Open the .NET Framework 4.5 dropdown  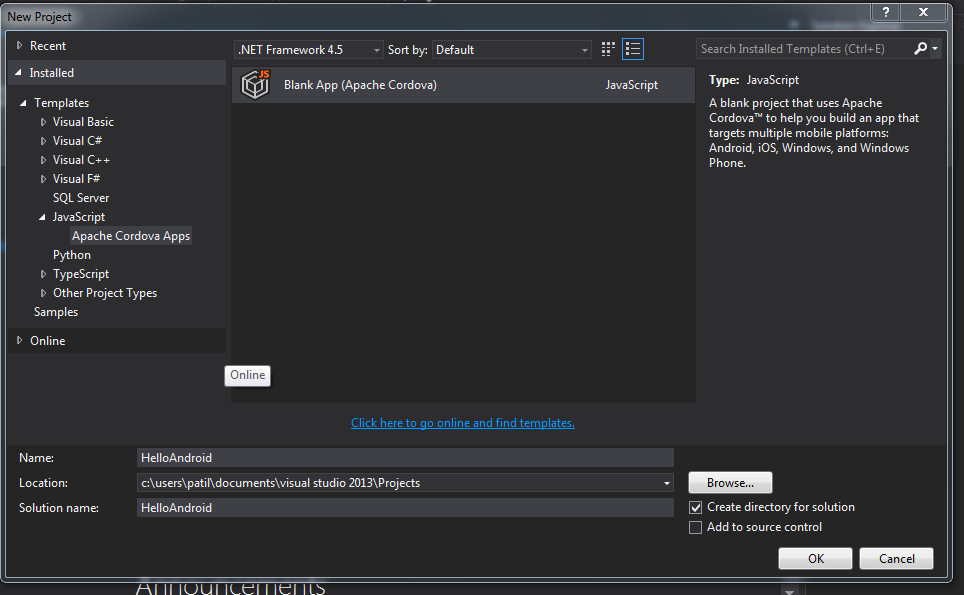[309, 50]
